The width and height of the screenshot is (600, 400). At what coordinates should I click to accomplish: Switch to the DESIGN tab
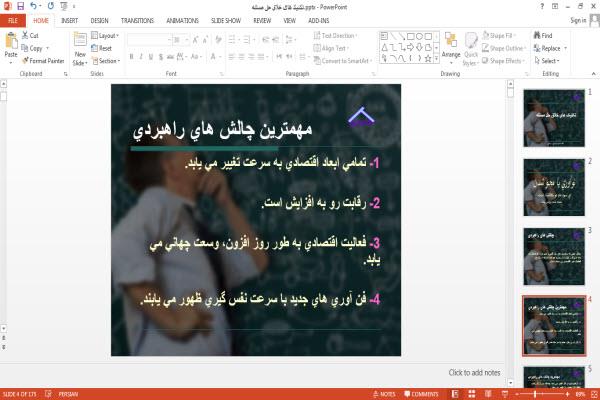pyautogui.click(x=99, y=21)
